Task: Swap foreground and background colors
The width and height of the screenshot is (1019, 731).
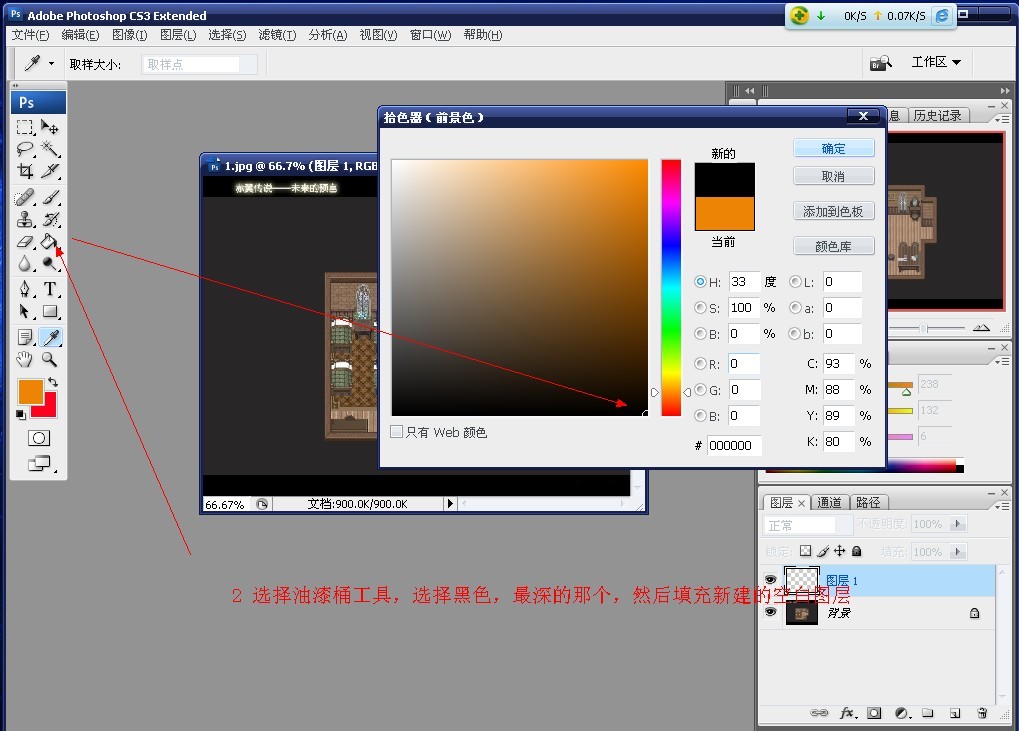Action: click(x=53, y=382)
